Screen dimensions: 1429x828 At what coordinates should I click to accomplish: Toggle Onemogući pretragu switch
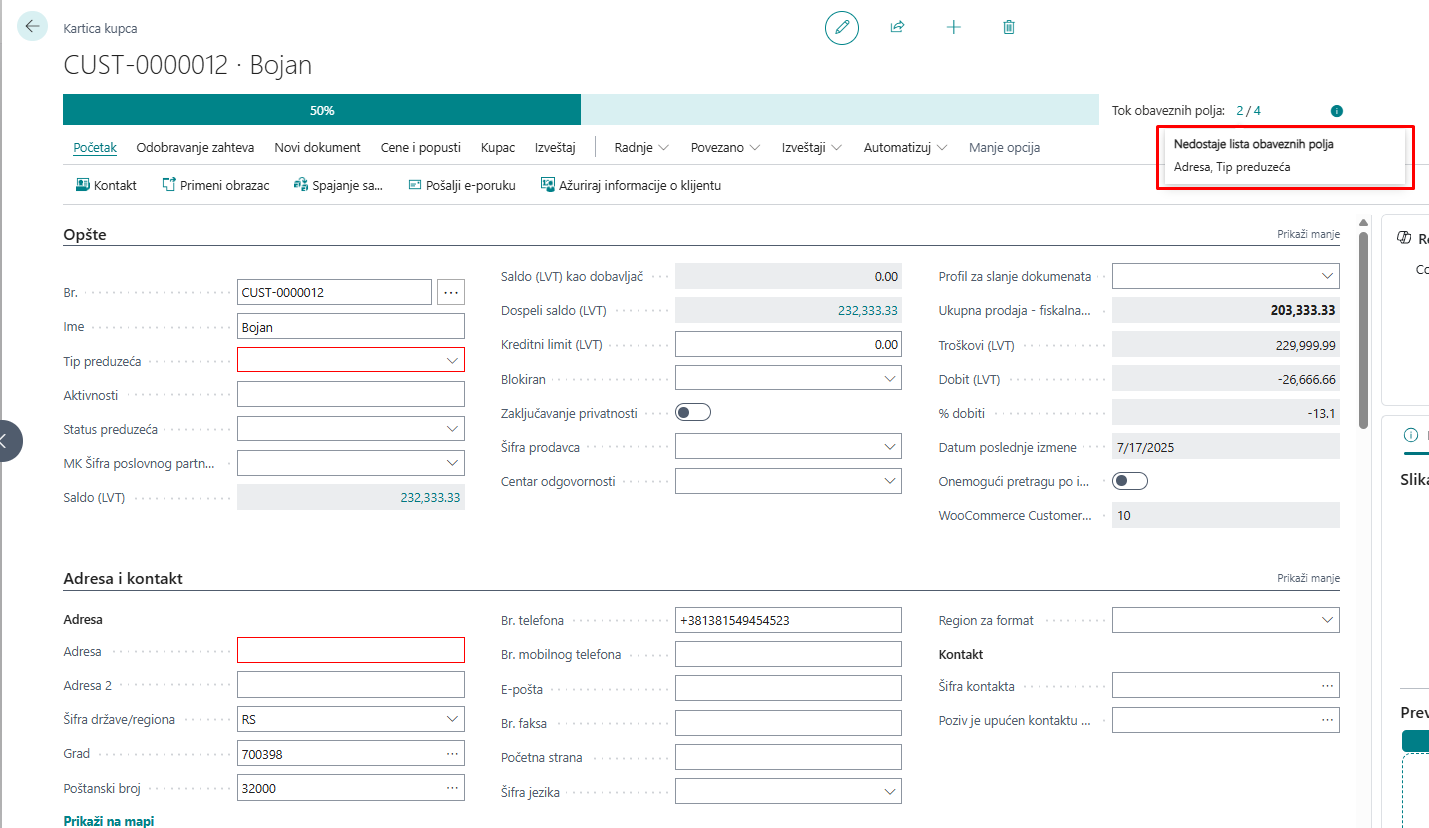1130,481
